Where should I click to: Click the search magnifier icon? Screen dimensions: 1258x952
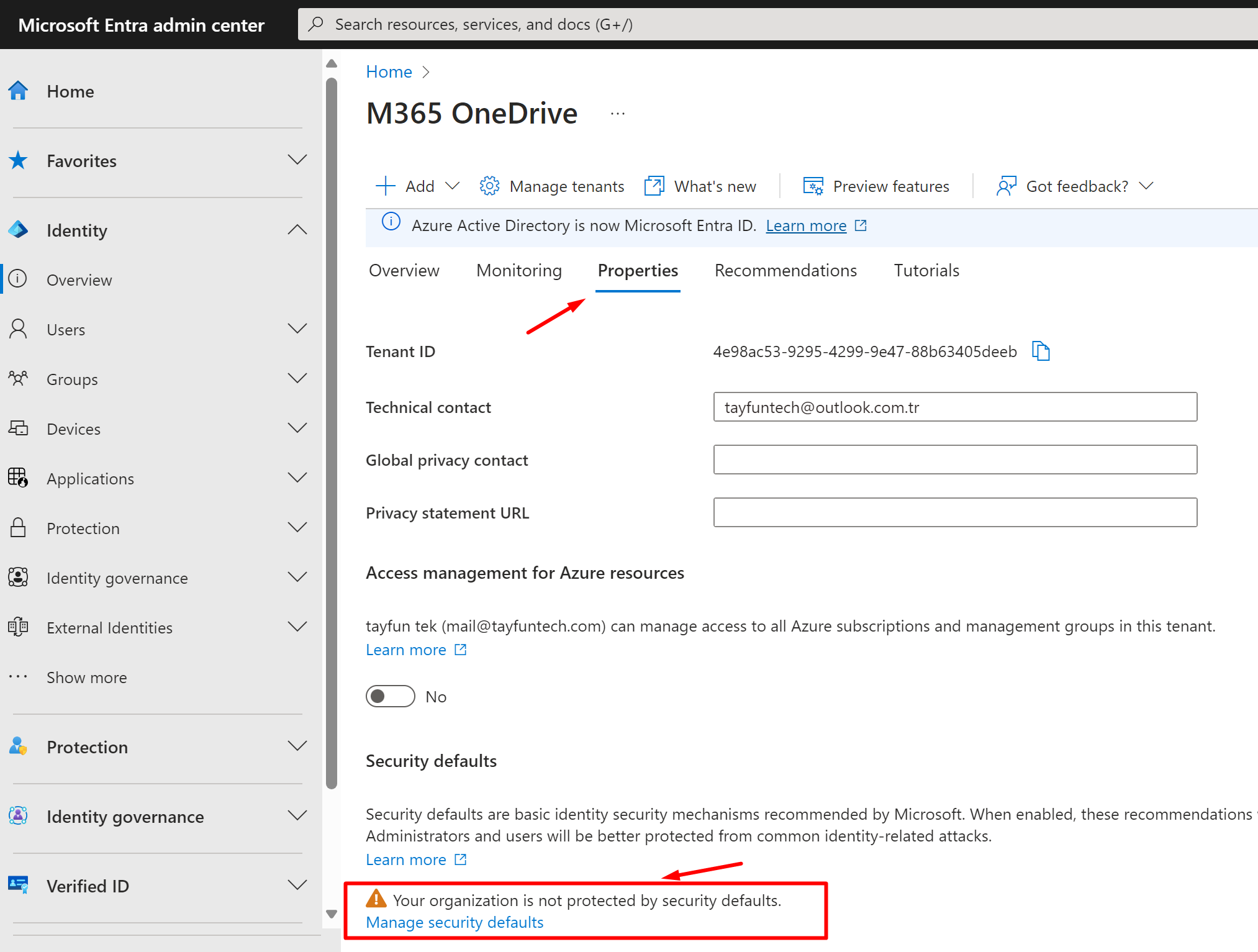[x=316, y=24]
